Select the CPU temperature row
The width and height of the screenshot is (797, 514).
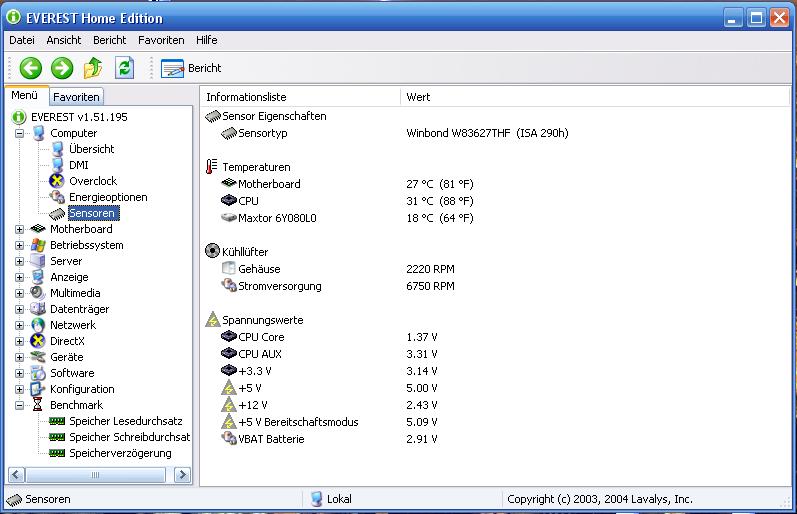(347, 201)
